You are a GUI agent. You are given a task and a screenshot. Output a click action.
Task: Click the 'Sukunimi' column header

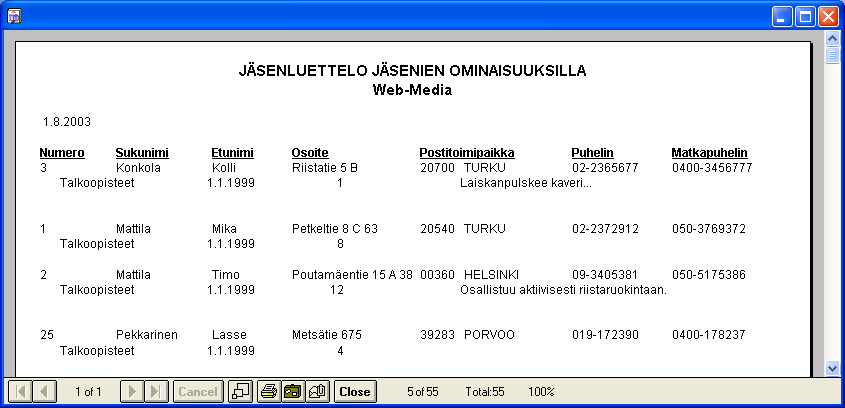pos(142,153)
